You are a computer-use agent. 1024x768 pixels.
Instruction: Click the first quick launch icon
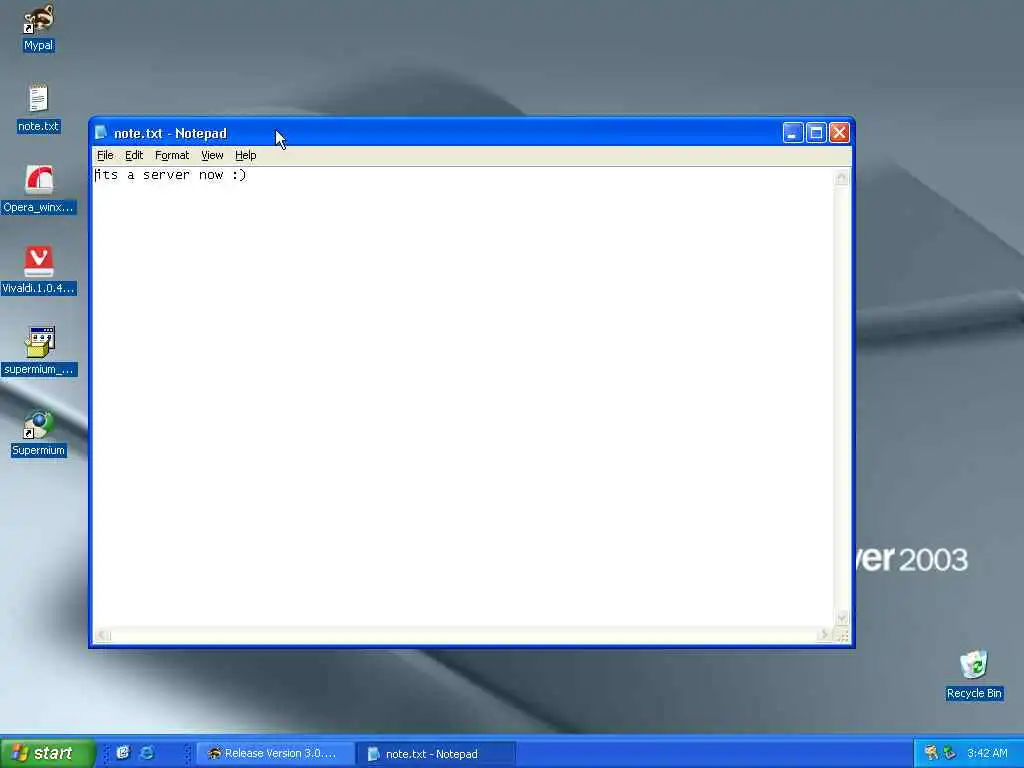point(123,753)
